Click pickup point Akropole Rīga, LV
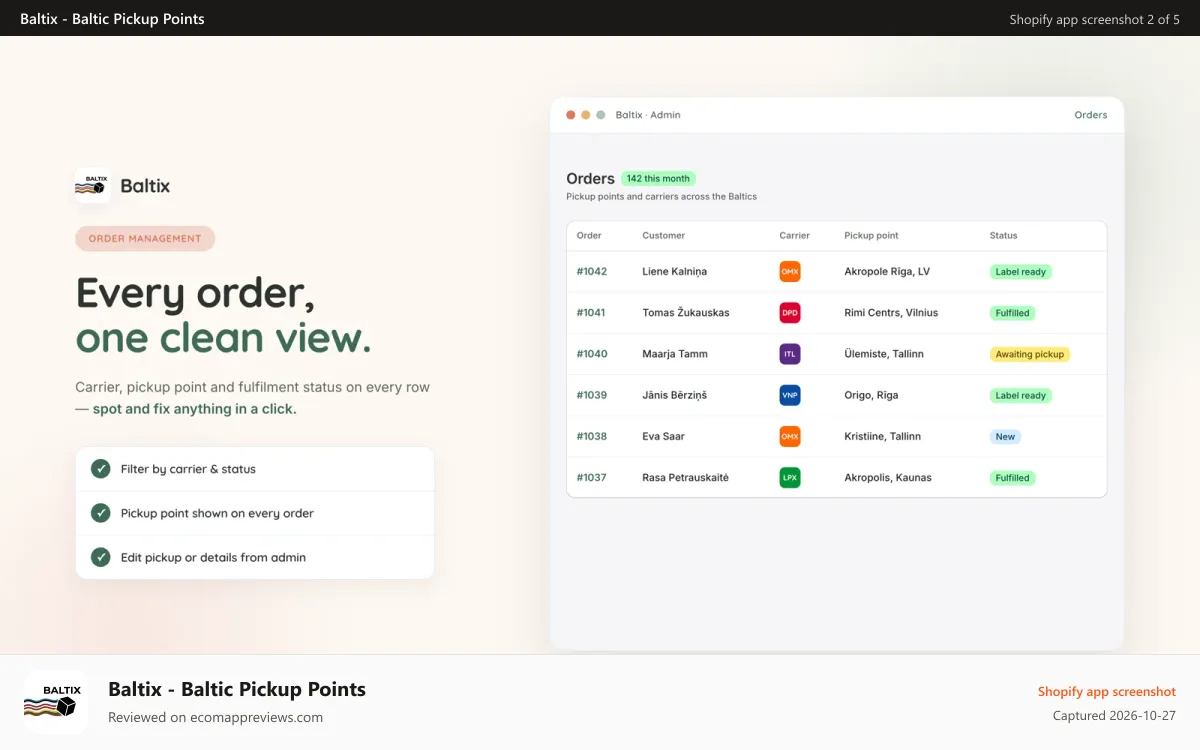Screen dimensions: 1200x750 (887, 272)
